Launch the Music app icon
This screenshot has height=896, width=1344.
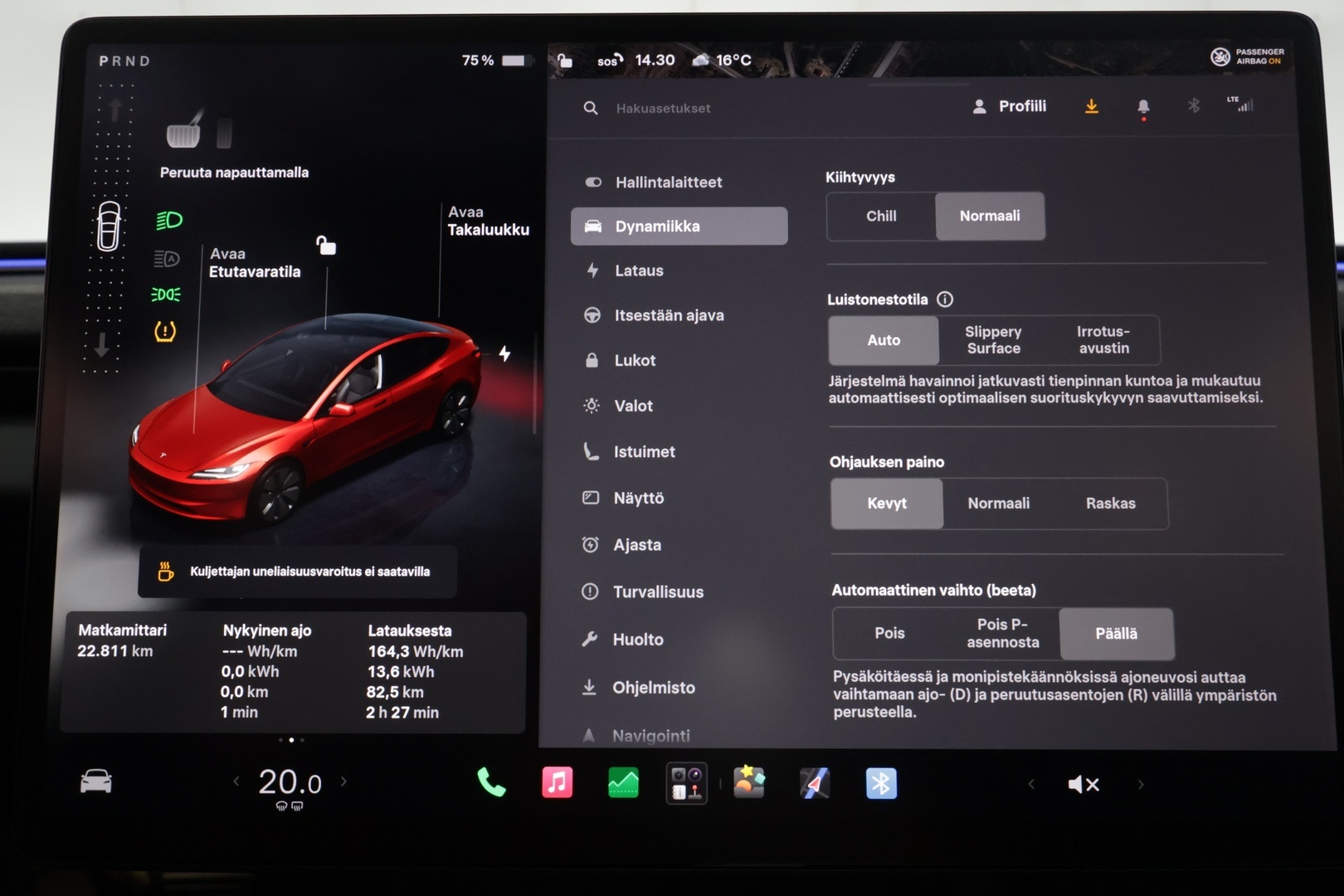(557, 782)
